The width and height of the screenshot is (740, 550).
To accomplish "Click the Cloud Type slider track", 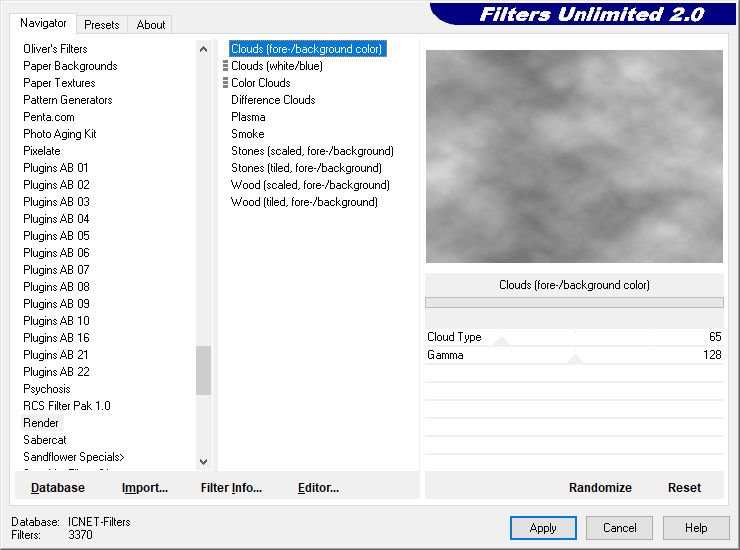I will tap(574, 337).
